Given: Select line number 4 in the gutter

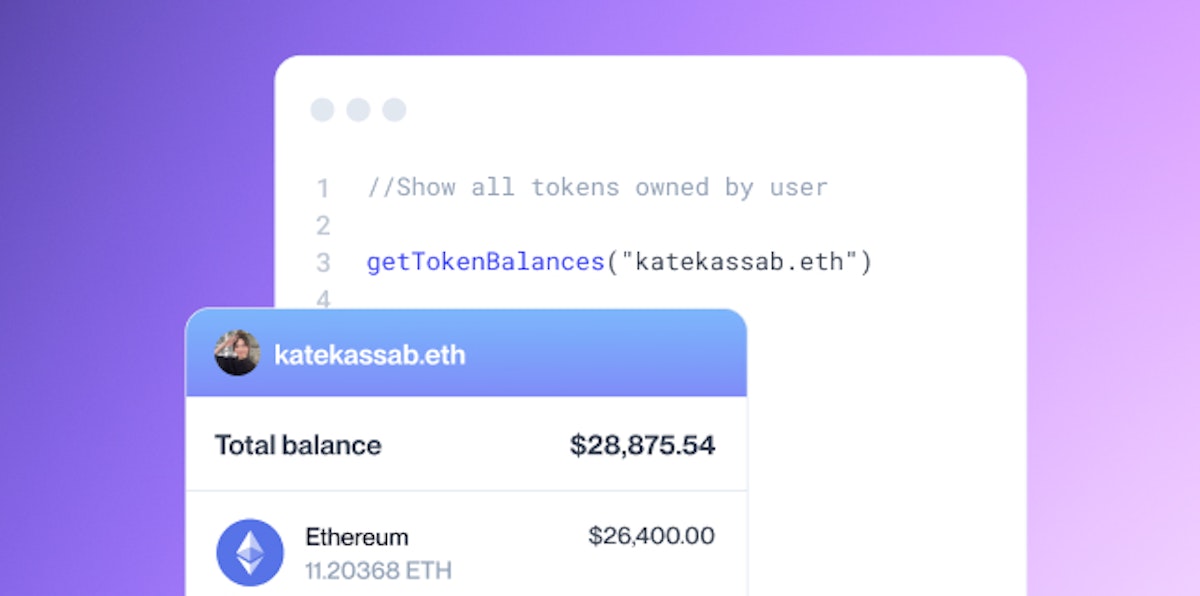Looking at the screenshot, I should point(323,299).
